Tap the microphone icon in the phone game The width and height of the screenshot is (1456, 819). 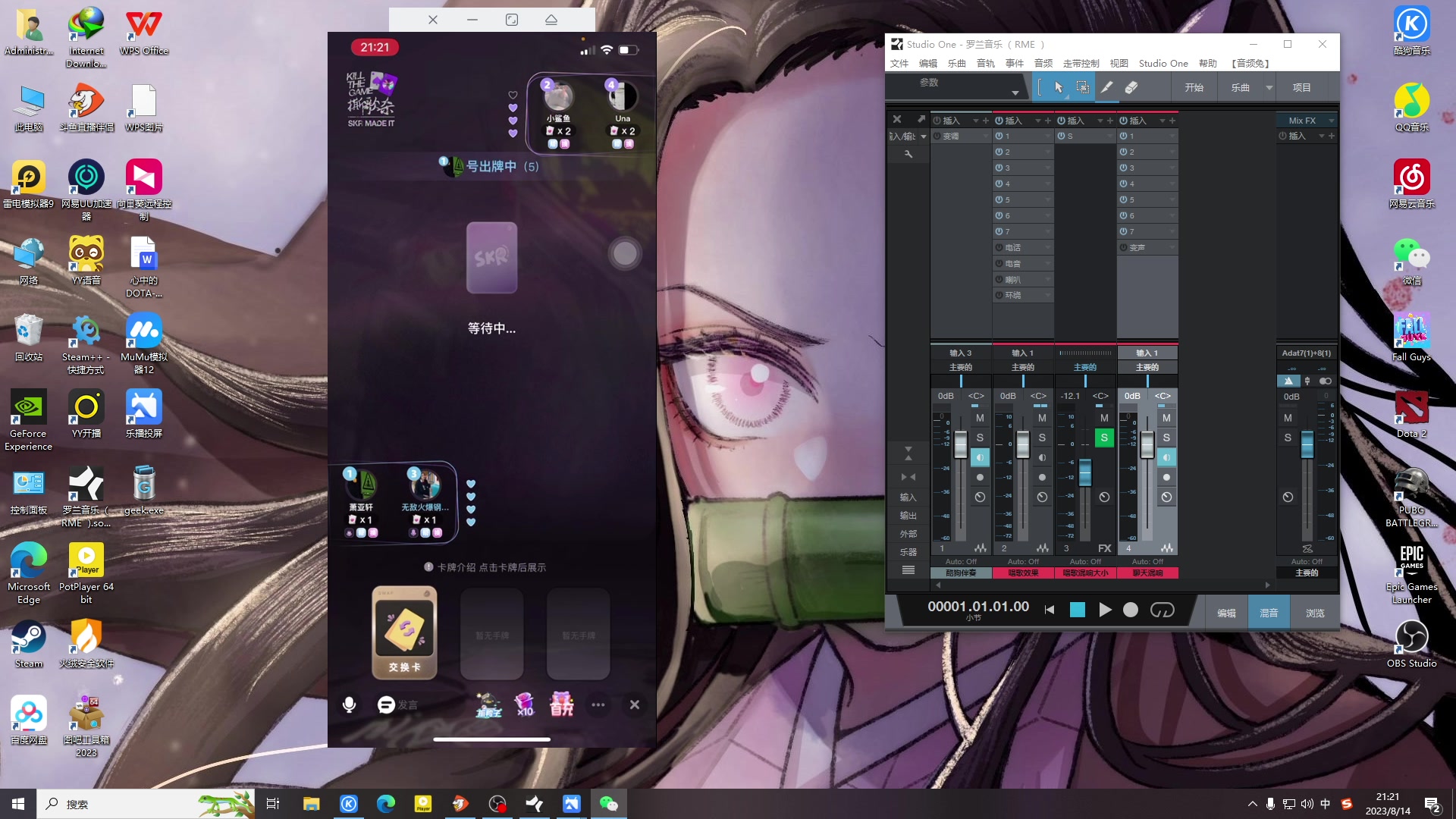click(349, 704)
